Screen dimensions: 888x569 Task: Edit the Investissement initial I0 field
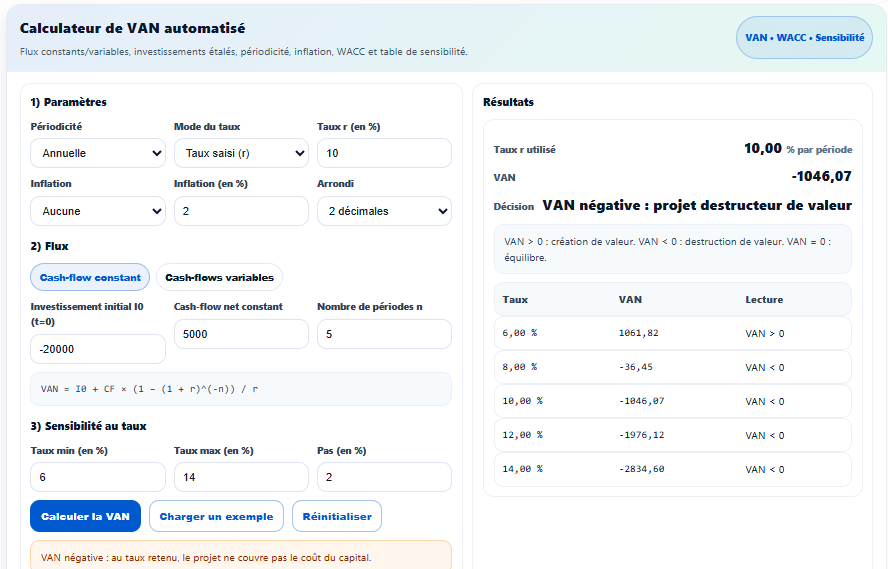coord(97,349)
